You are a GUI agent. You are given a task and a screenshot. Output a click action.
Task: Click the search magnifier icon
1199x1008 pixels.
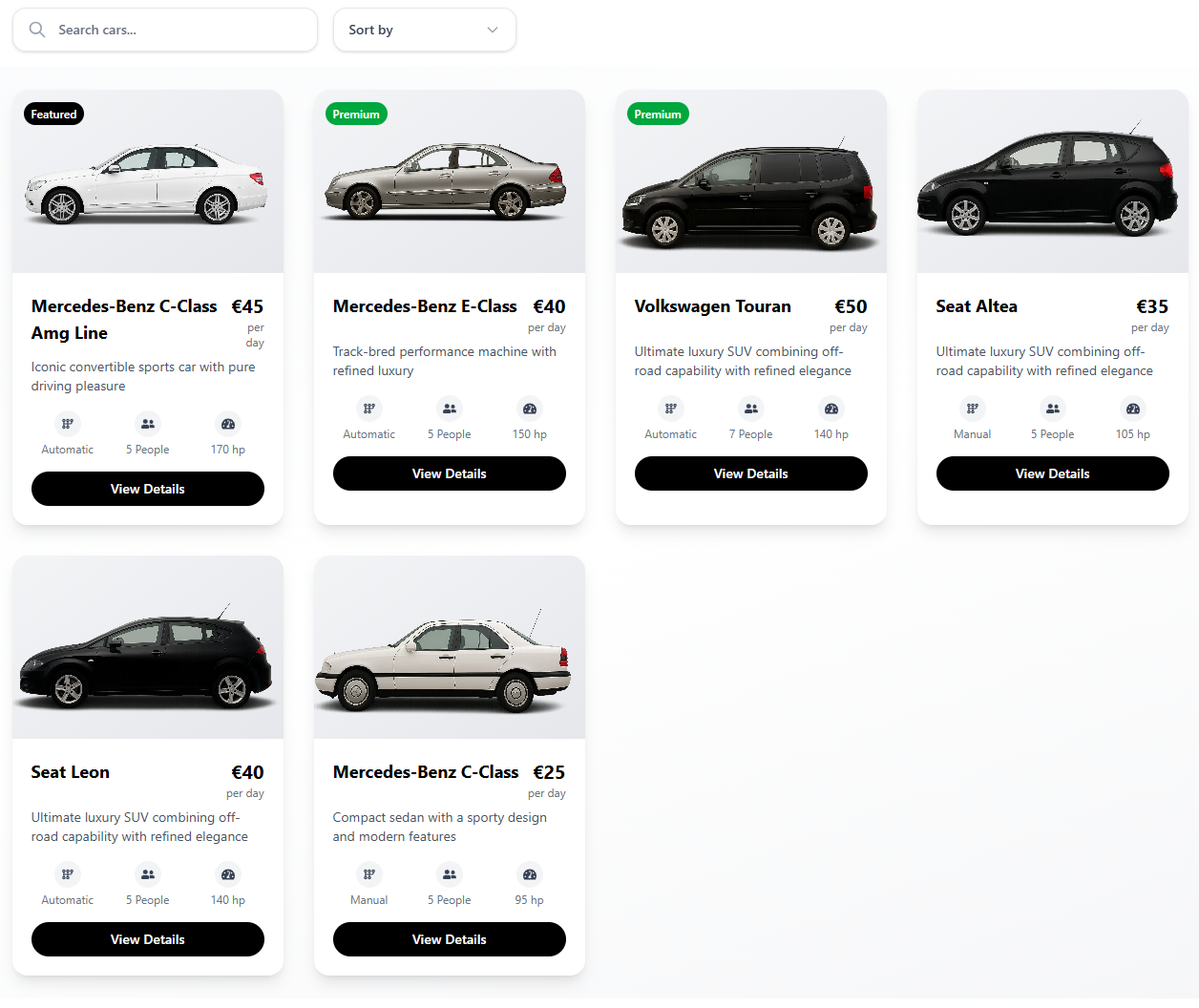click(37, 30)
